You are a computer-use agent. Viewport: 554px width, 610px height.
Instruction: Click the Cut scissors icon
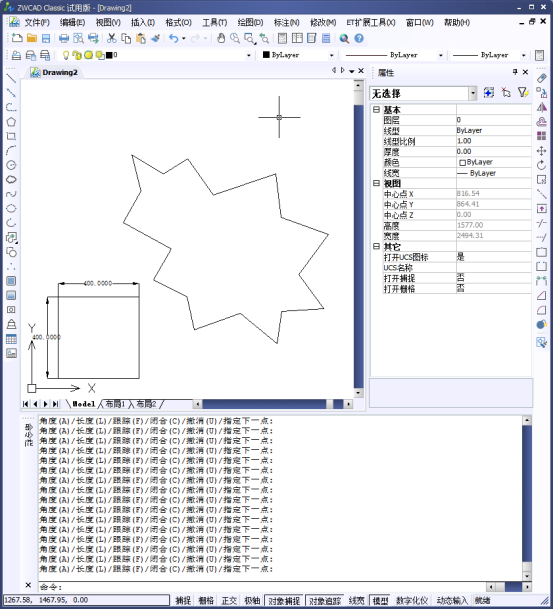click(112, 38)
